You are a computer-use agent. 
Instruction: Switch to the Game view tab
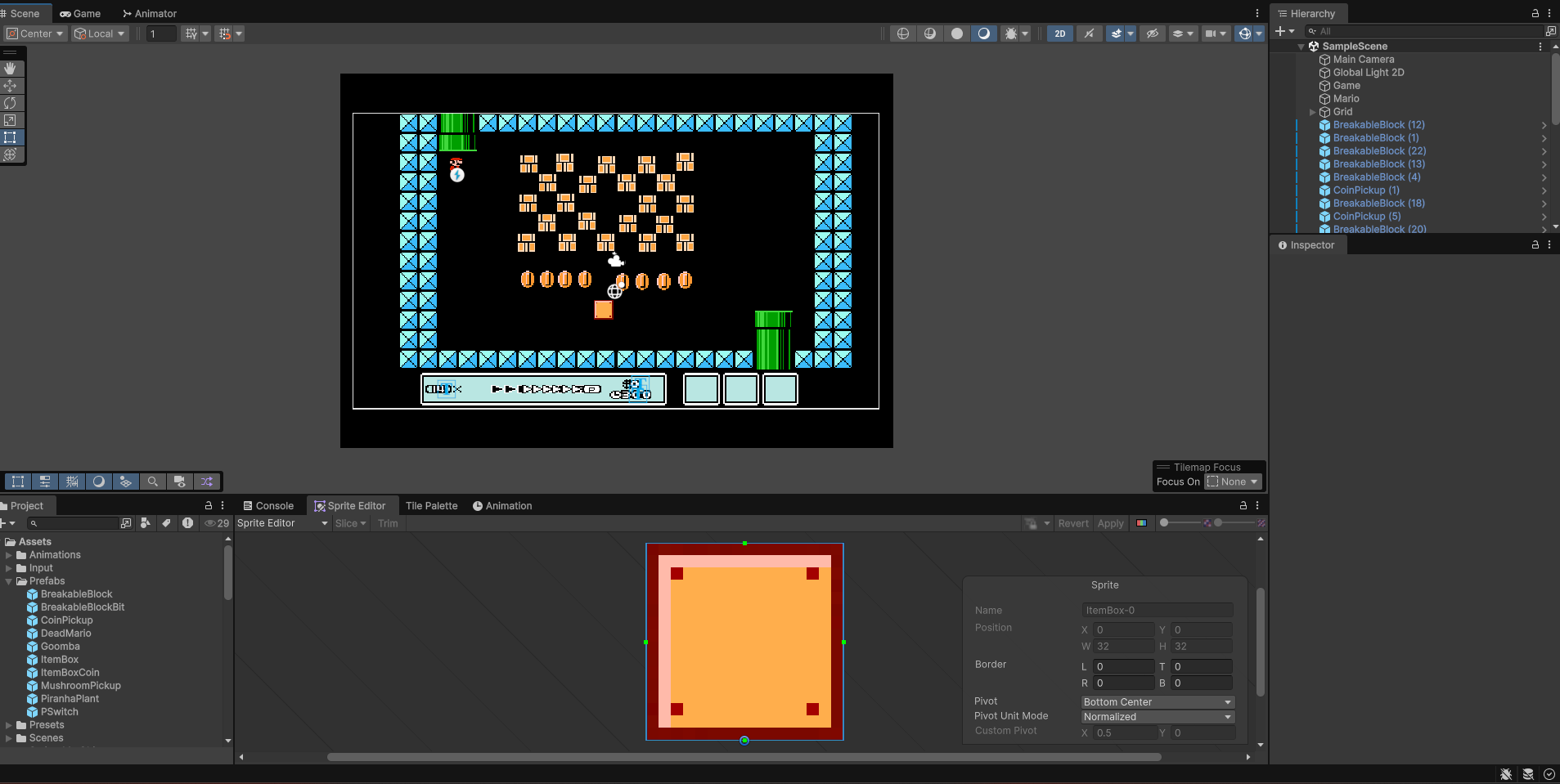[80, 14]
